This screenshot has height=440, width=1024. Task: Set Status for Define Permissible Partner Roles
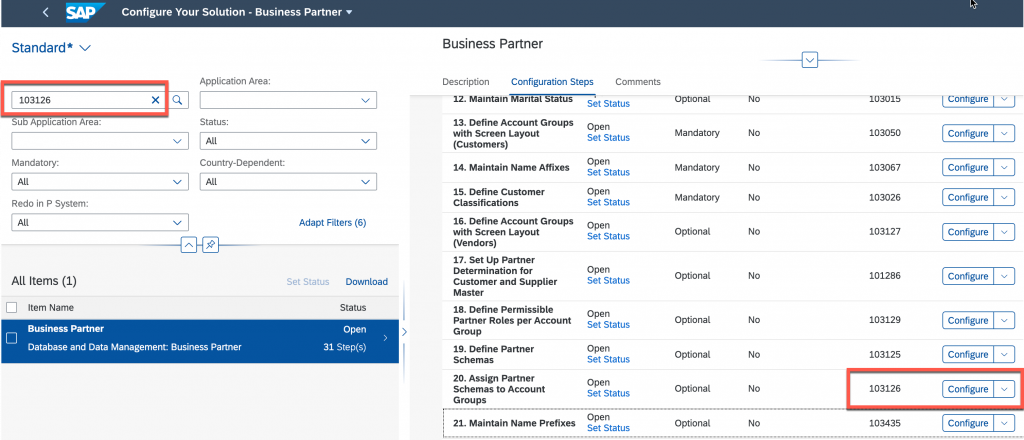608,324
